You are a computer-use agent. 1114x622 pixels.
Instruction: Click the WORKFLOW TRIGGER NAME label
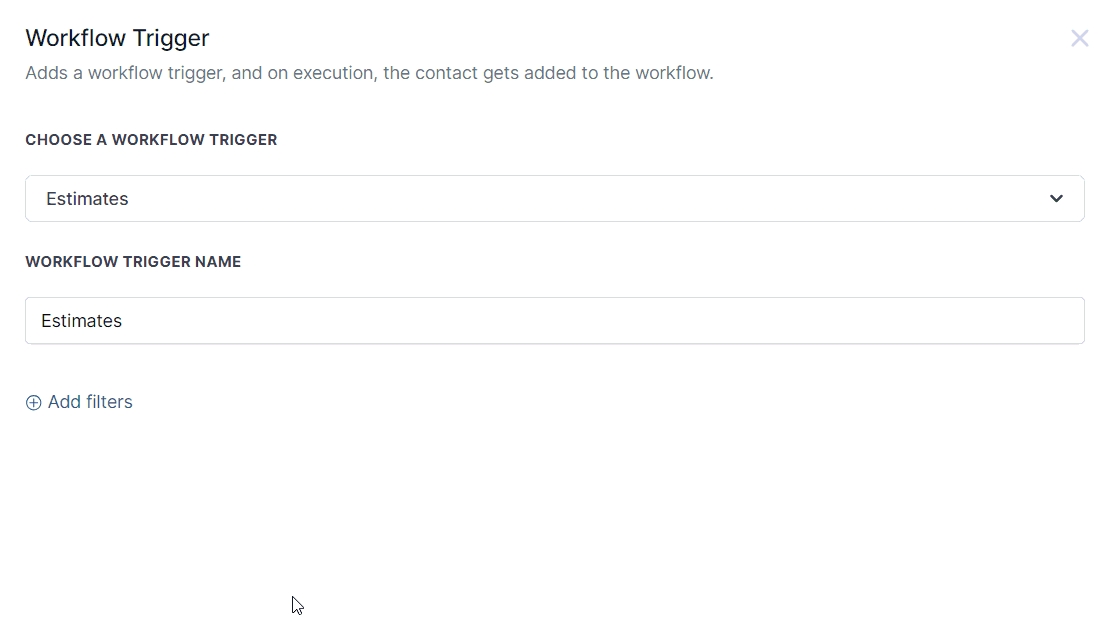click(x=133, y=262)
